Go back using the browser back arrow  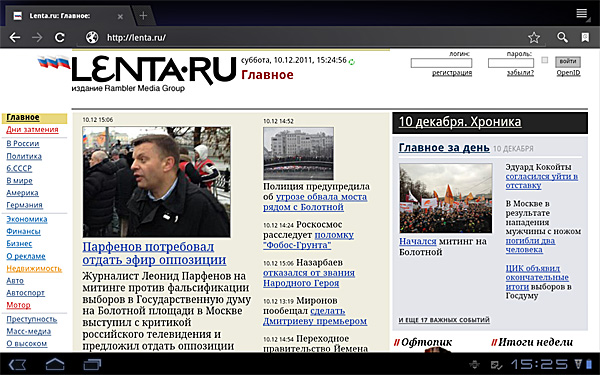coord(15,38)
